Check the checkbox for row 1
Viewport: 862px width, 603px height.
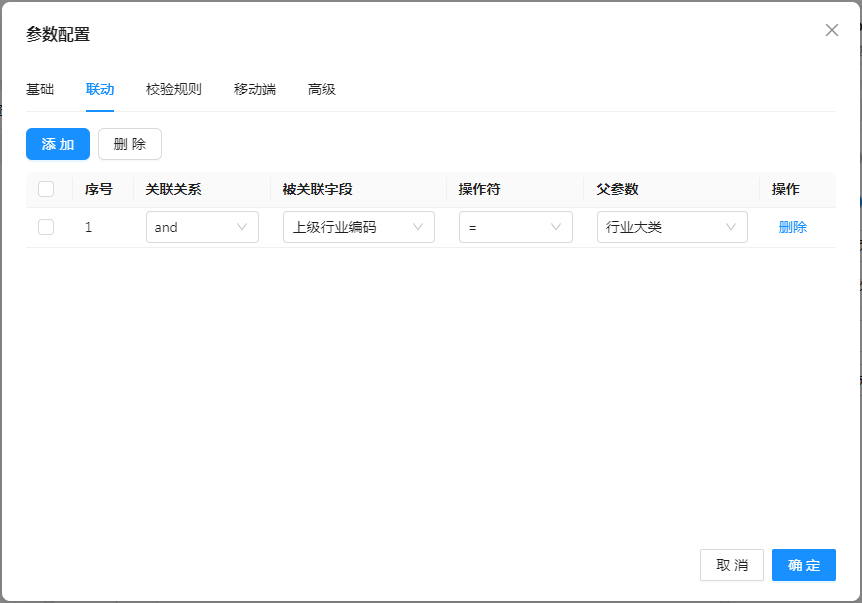(x=46, y=227)
